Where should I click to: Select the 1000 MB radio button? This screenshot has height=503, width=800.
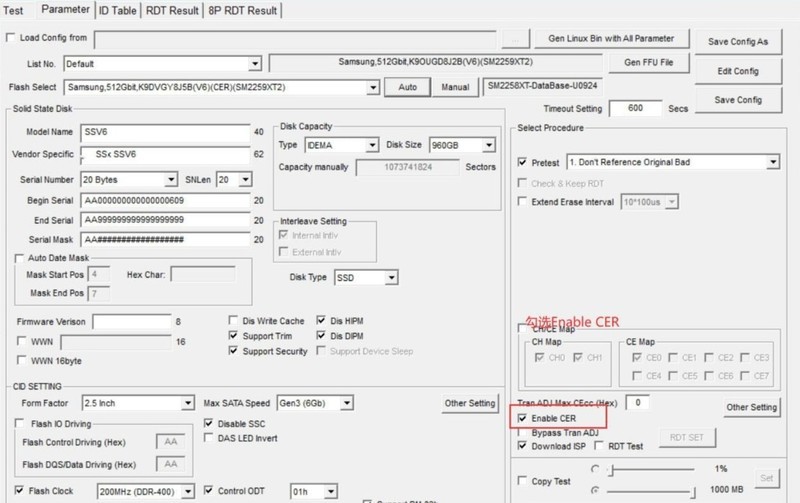(x=595, y=490)
